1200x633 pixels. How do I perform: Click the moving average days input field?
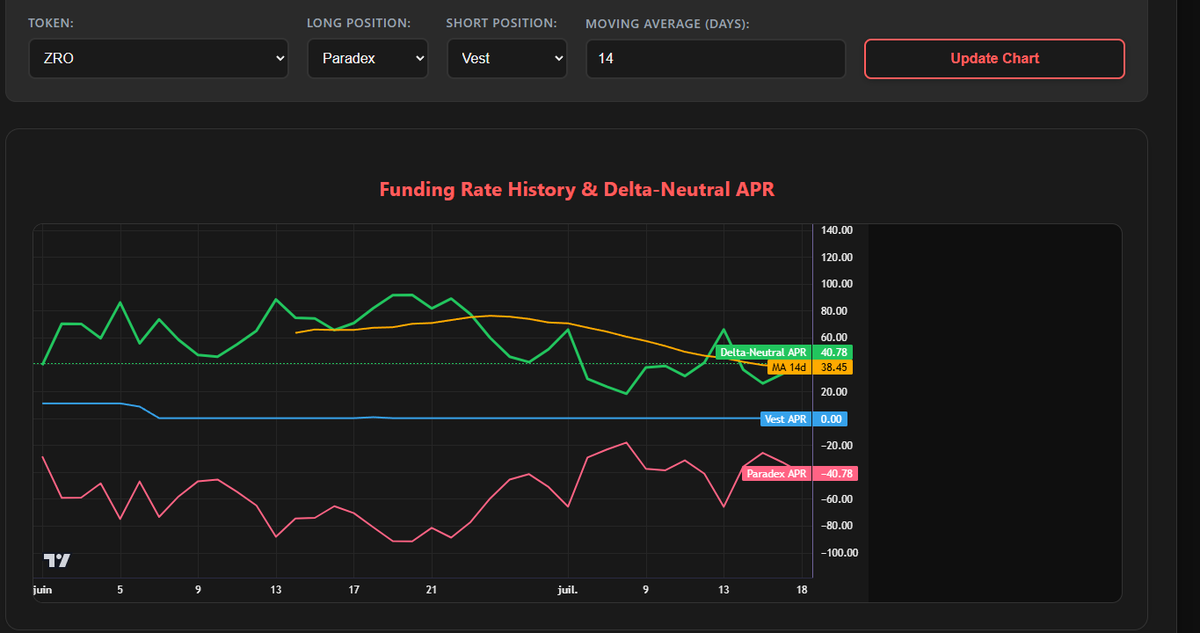pyautogui.click(x=715, y=58)
